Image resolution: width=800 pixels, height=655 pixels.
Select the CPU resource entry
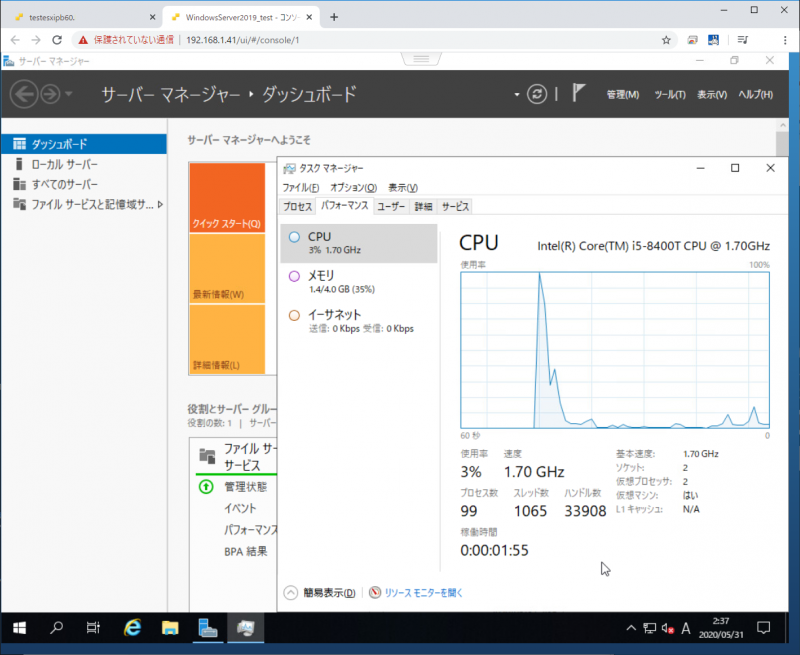point(359,243)
